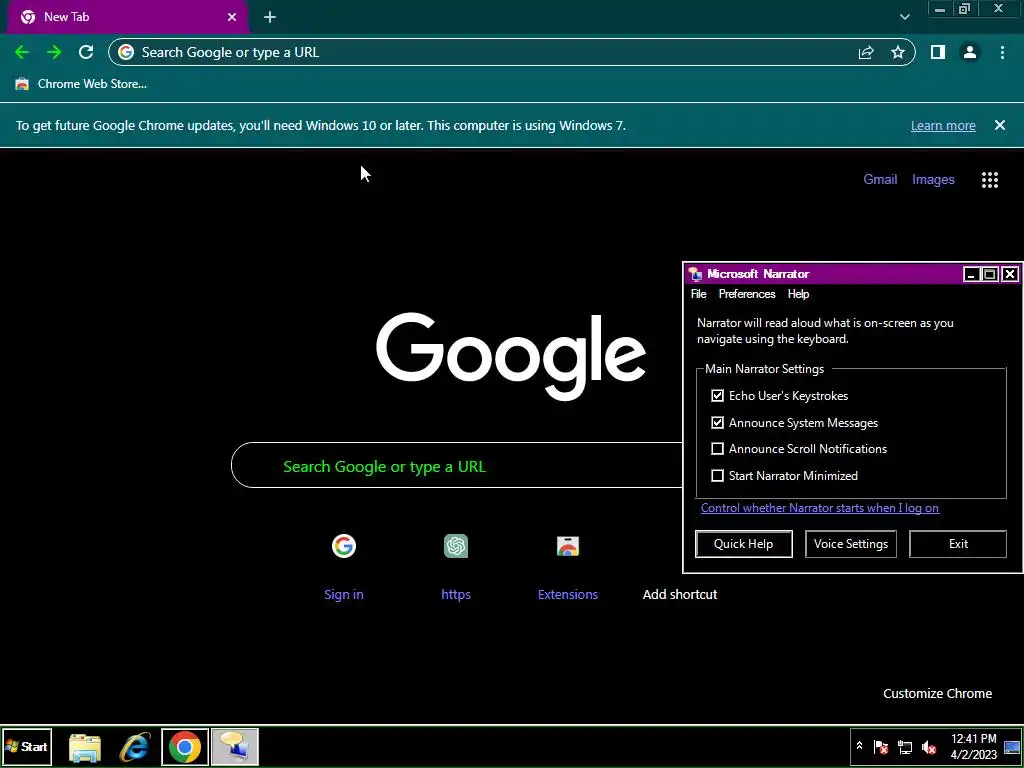Switch to Chrome via taskbar icon
This screenshot has height=768, width=1024.
tap(185, 747)
